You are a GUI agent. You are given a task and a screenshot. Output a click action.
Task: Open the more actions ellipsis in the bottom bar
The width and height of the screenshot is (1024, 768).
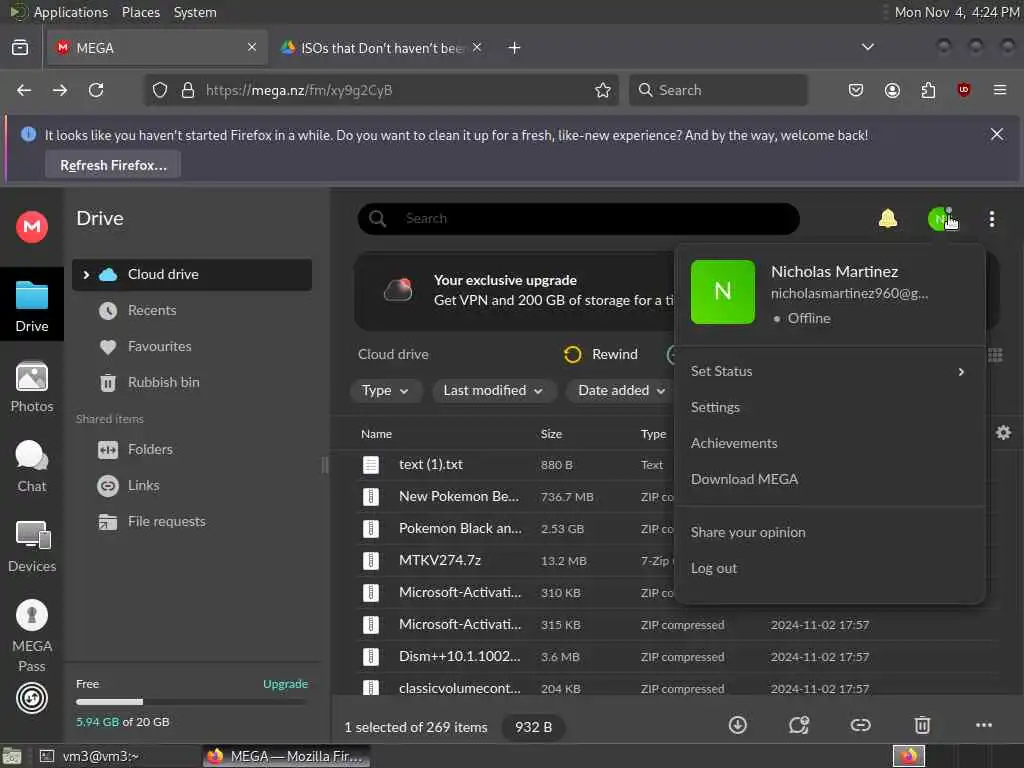(x=984, y=725)
